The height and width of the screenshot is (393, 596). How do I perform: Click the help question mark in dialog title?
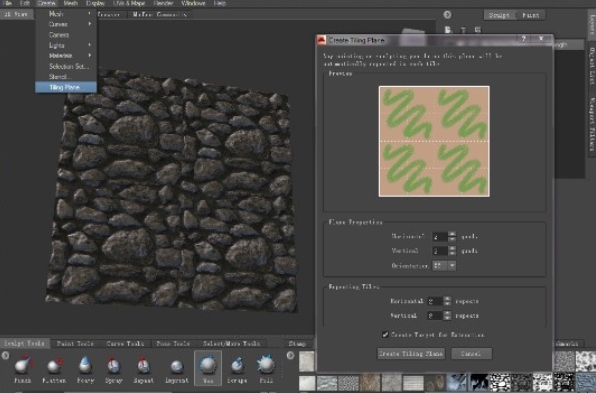pyautogui.click(x=524, y=39)
